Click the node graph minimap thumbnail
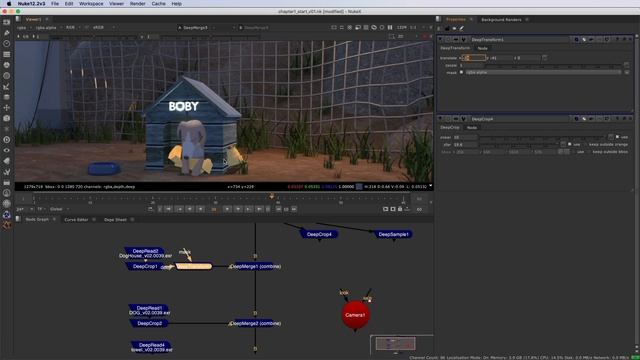This screenshot has width=640, height=360. pos(395,344)
